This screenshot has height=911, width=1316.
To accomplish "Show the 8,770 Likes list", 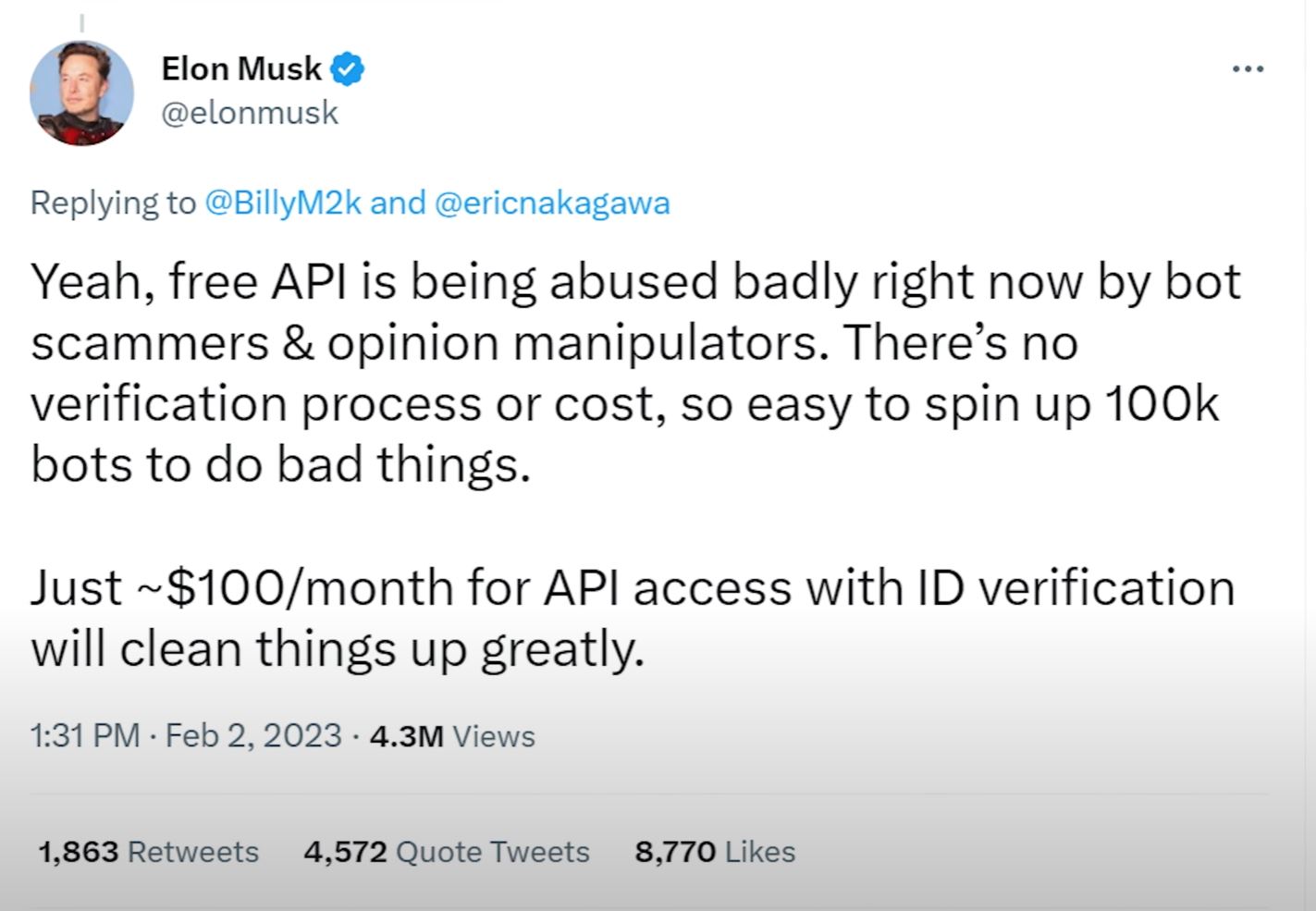I will [x=715, y=852].
